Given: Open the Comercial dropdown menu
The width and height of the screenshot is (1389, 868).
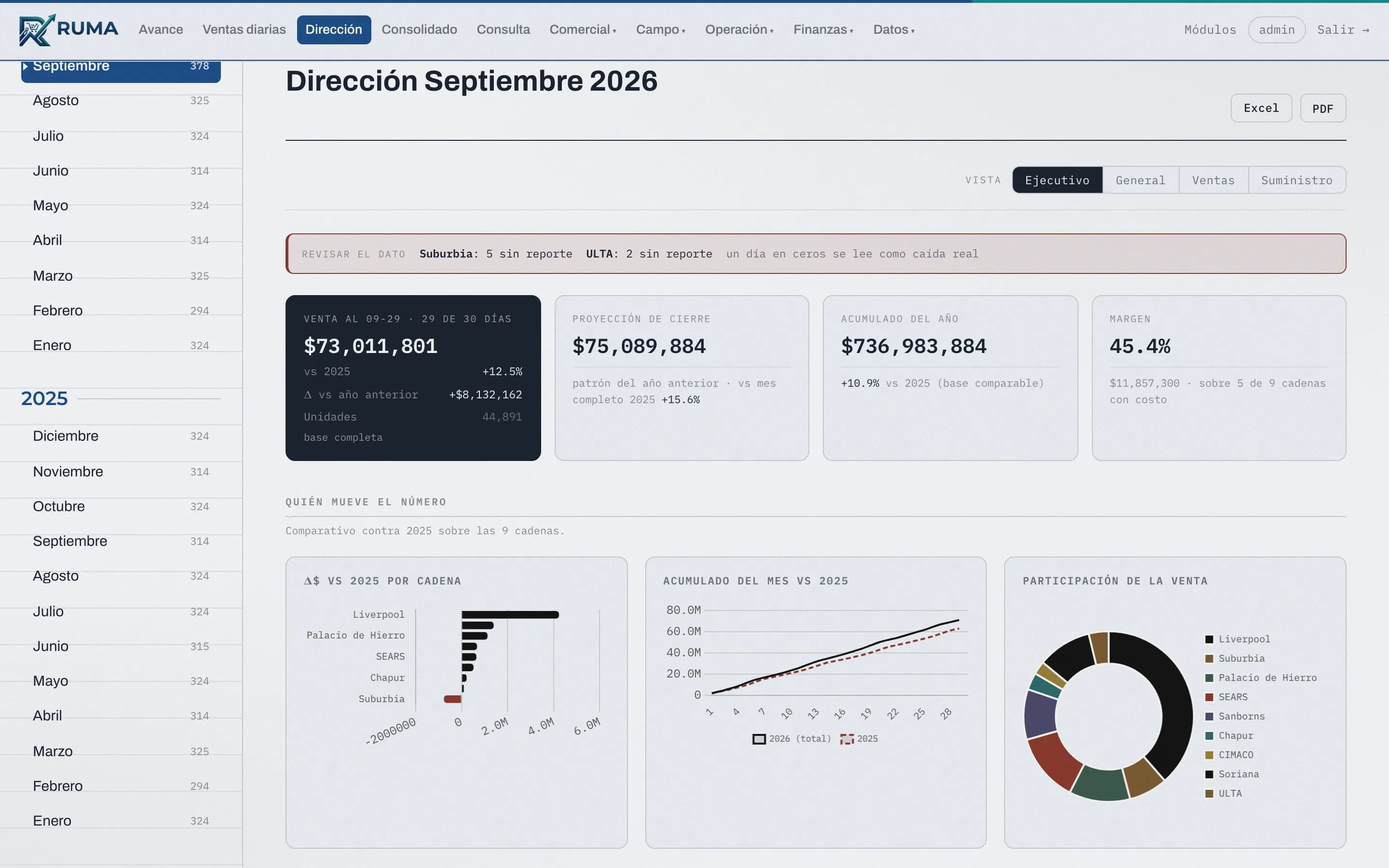Looking at the screenshot, I should pos(583,29).
